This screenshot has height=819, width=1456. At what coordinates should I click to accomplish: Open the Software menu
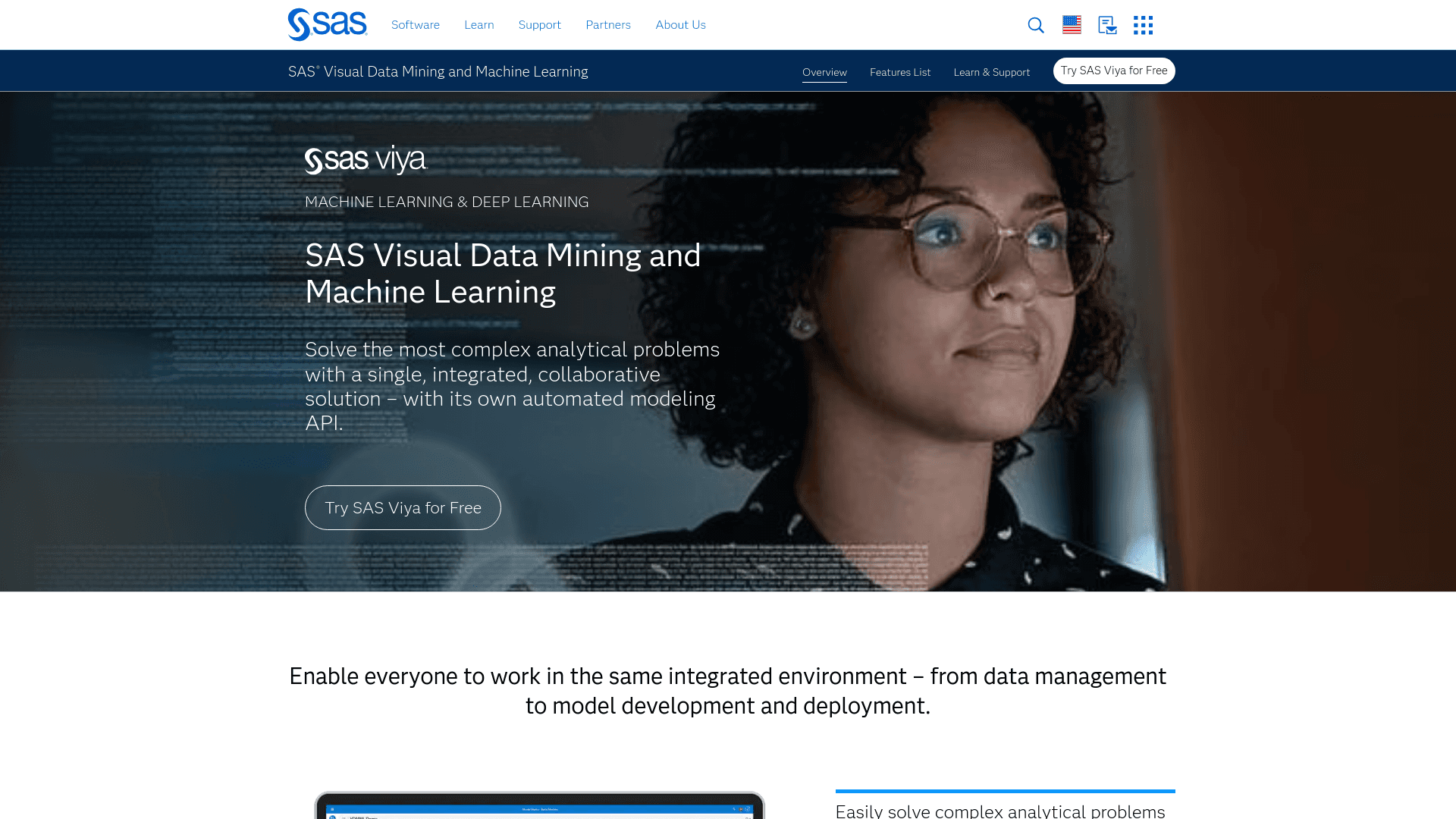pyautogui.click(x=415, y=24)
